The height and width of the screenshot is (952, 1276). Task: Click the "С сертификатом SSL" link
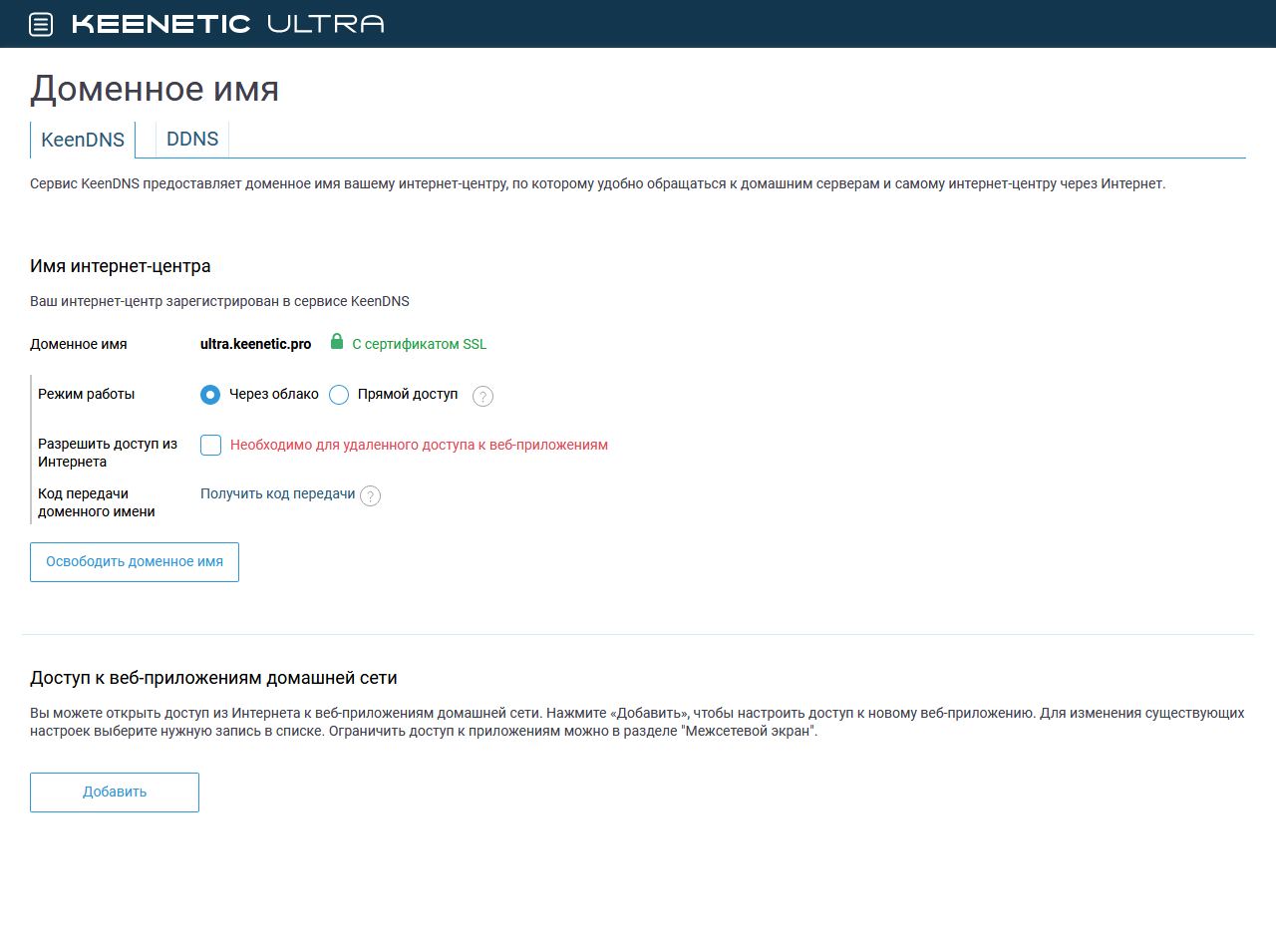click(x=420, y=344)
